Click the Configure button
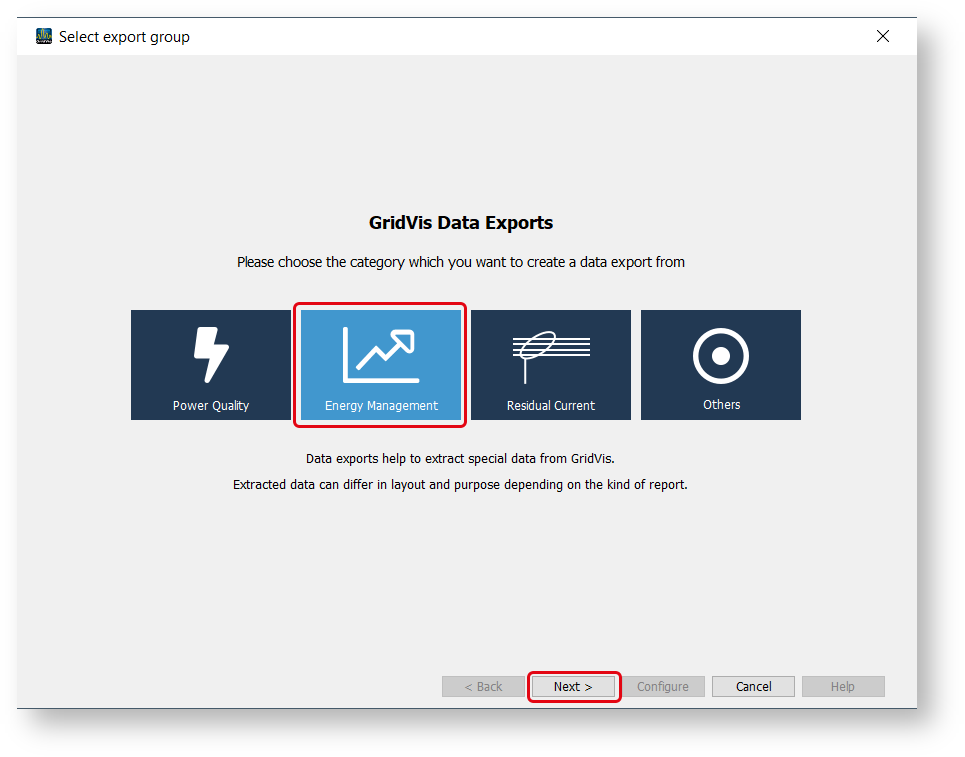 click(x=663, y=687)
